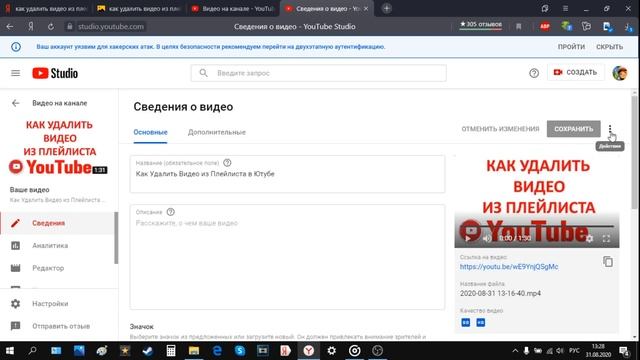
Task: Show help for description field
Action: pos(171,212)
